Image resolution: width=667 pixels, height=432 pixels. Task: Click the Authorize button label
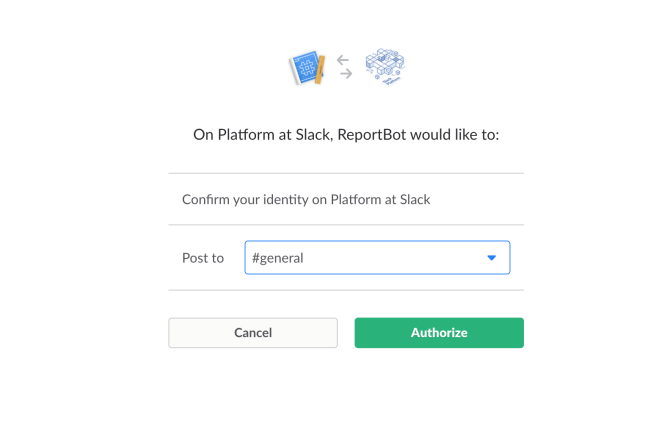pyautogui.click(x=439, y=333)
